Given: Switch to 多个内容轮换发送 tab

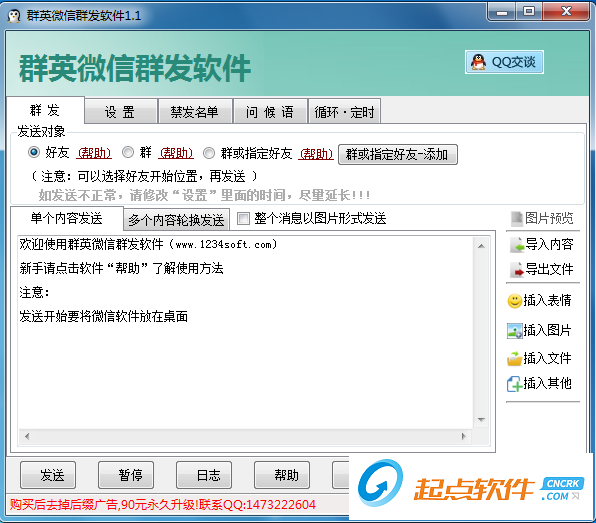Looking at the screenshot, I should pos(176,220).
